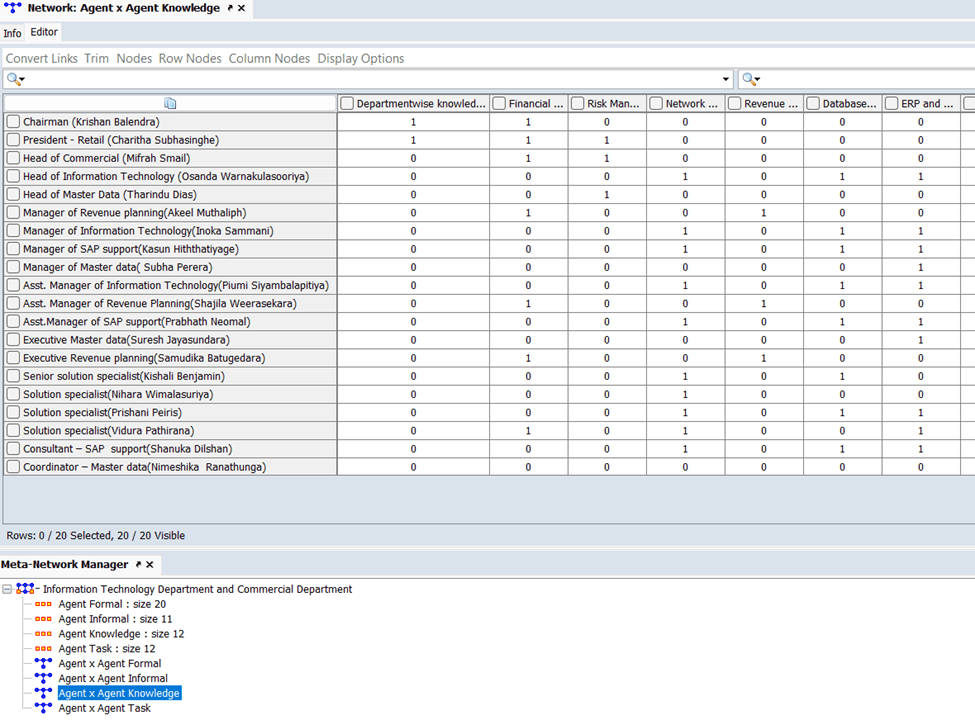975x720 pixels.
Task: Collapse the Information Technology Department tree node
Action: pyautogui.click(x=8, y=589)
